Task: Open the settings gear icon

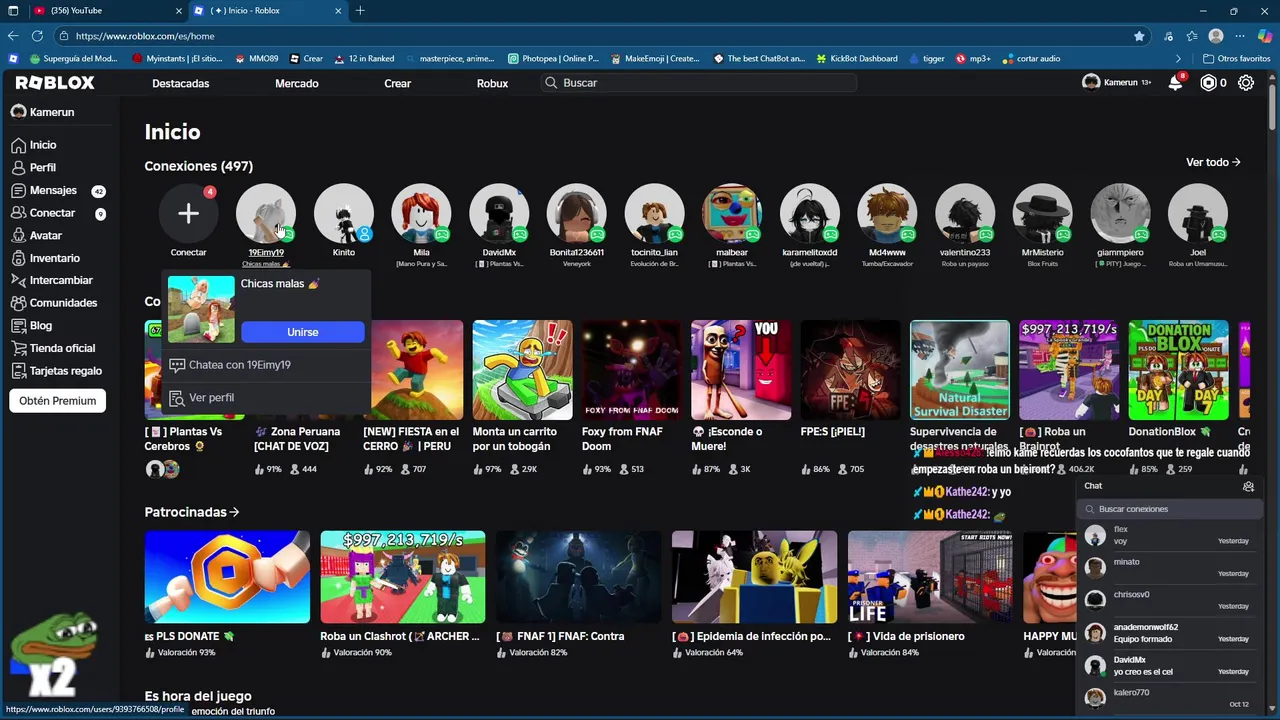Action: click(1246, 83)
